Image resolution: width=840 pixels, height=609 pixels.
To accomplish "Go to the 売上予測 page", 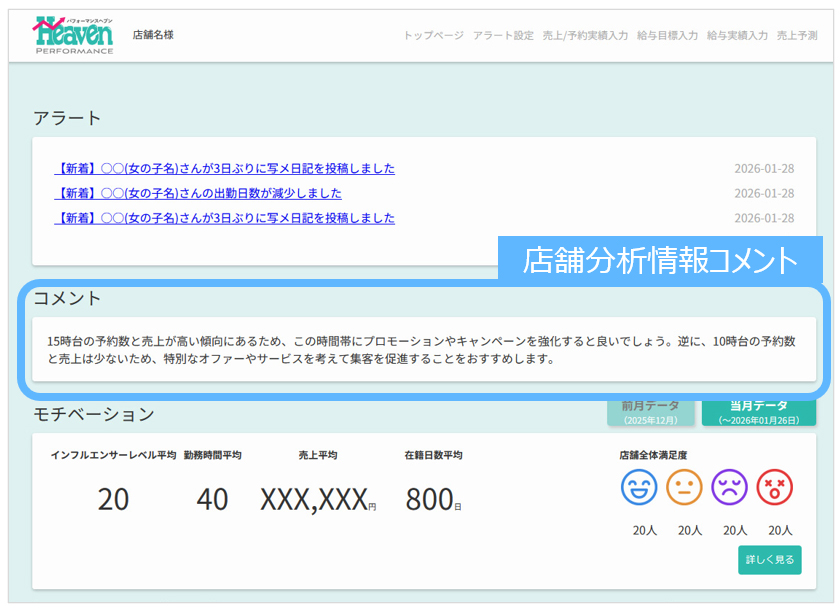I will pyautogui.click(x=797, y=35).
